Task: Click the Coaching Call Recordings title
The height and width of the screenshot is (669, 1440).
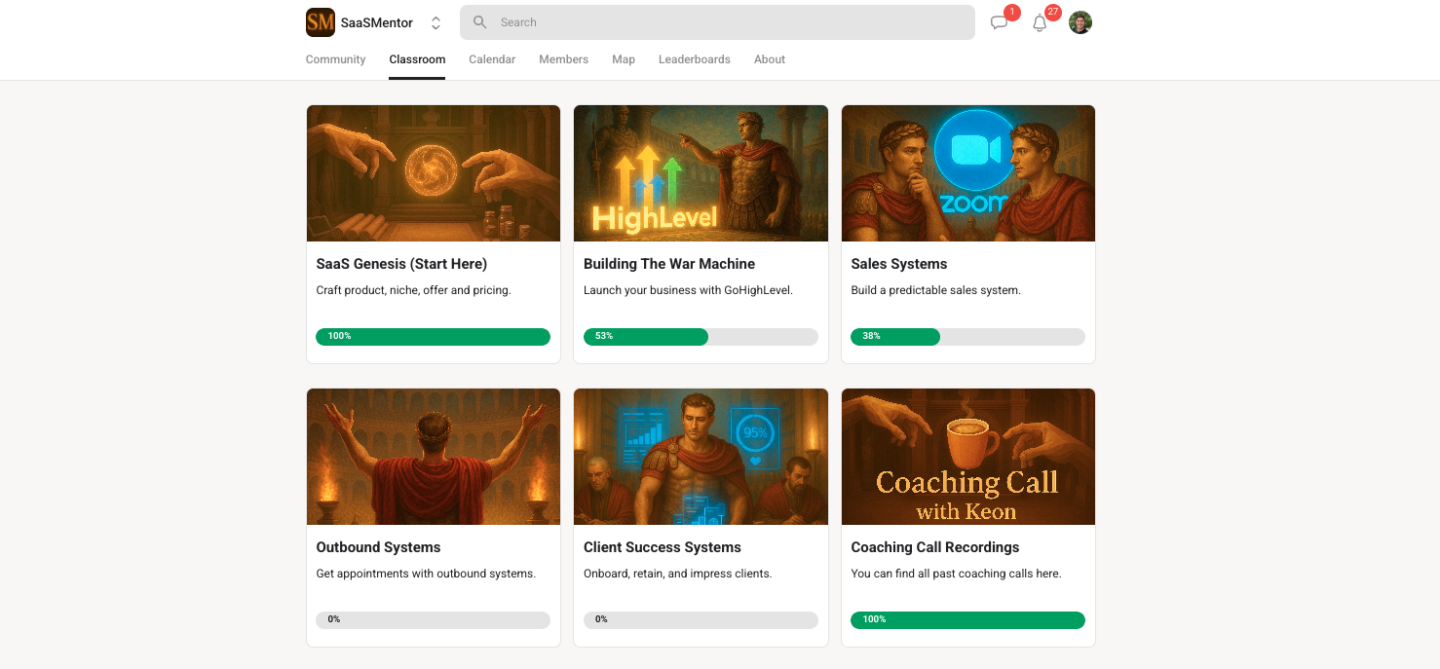Action: tap(935, 548)
